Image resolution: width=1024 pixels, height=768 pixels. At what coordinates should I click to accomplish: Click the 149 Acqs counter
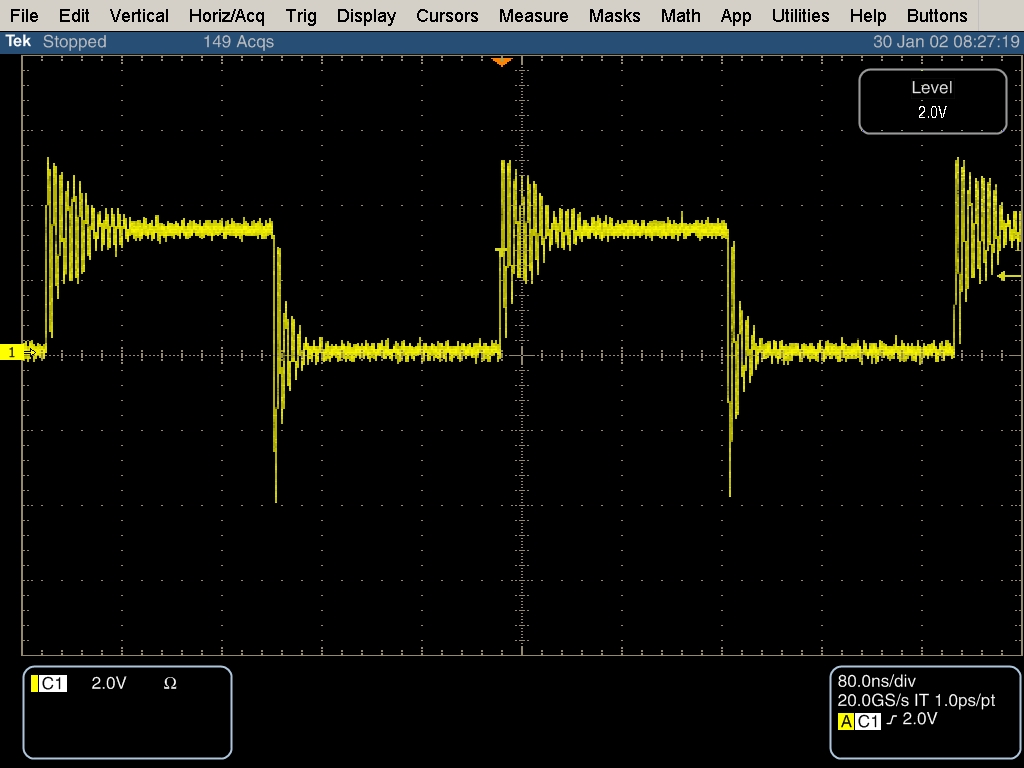coord(238,42)
